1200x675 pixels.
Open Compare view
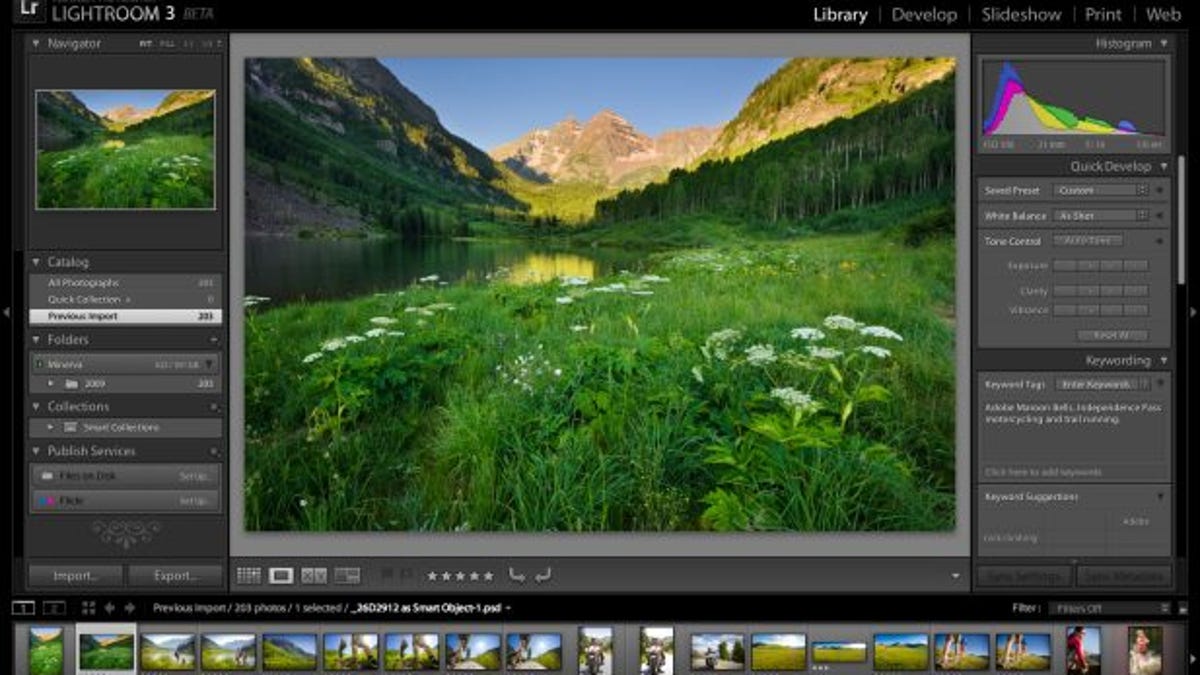point(313,574)
